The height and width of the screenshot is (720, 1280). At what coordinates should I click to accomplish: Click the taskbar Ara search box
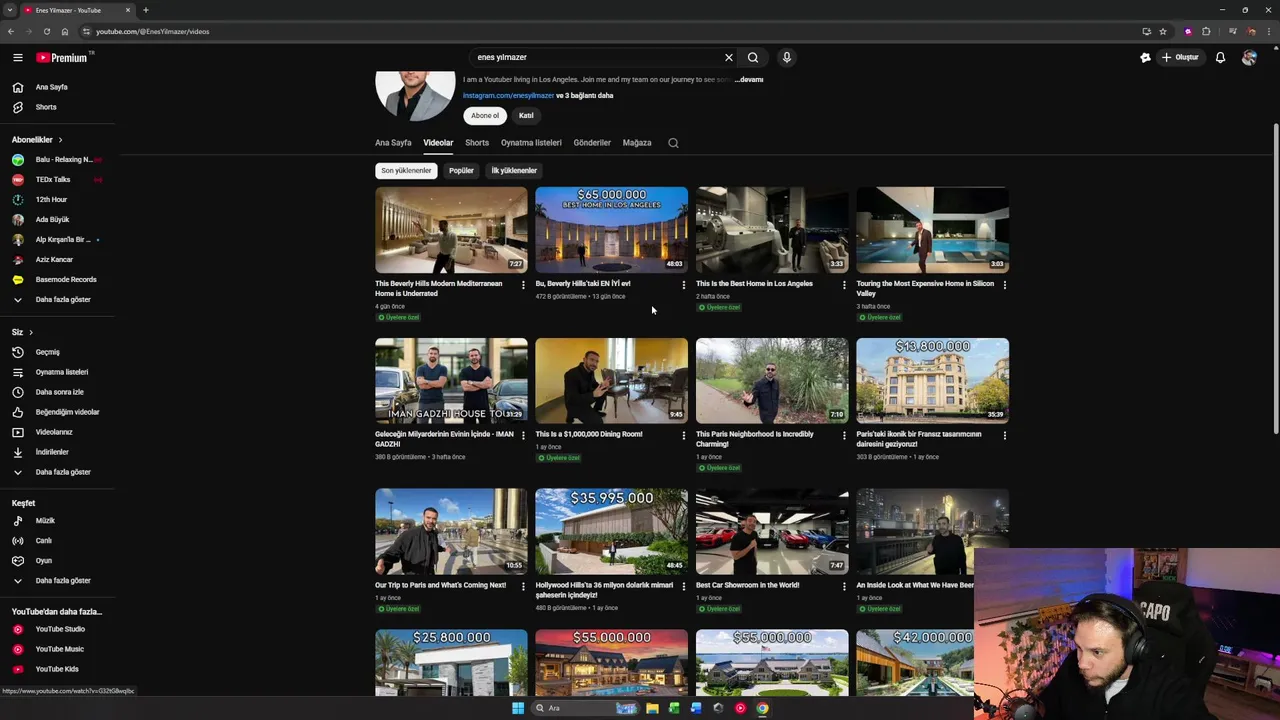tap(585, 708)
